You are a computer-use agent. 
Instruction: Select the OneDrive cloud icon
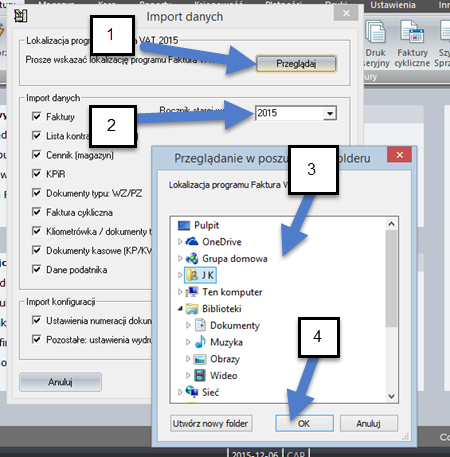(192, 242)
